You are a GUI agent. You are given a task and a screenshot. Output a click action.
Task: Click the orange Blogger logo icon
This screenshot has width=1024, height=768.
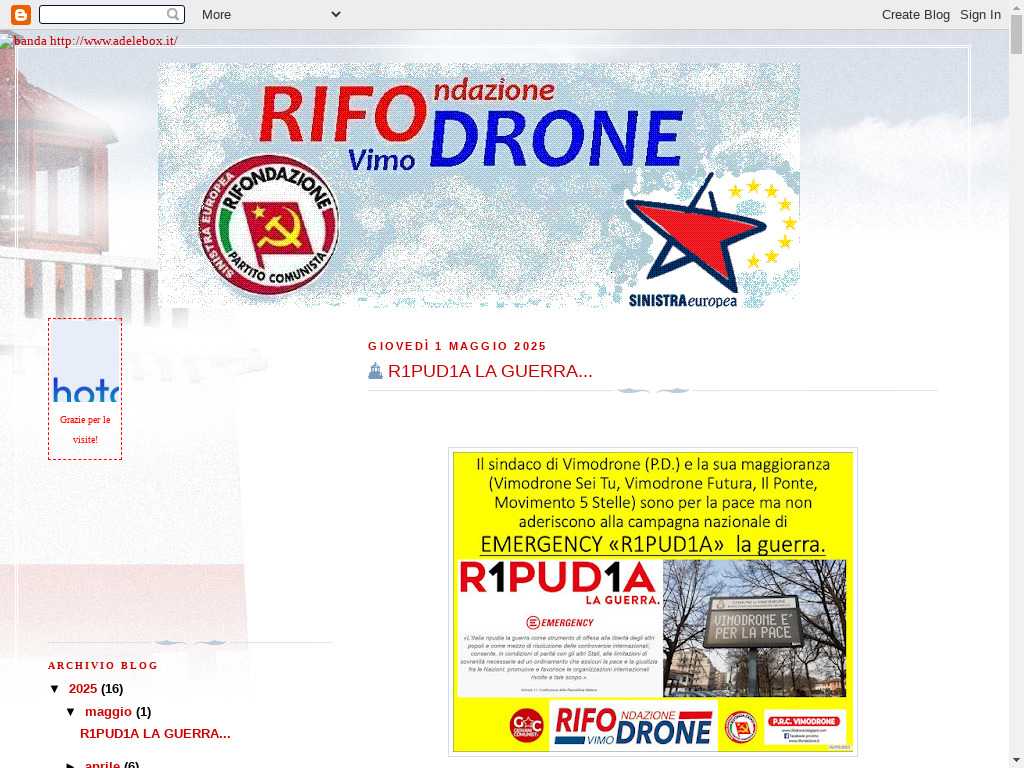coord(21,14)
